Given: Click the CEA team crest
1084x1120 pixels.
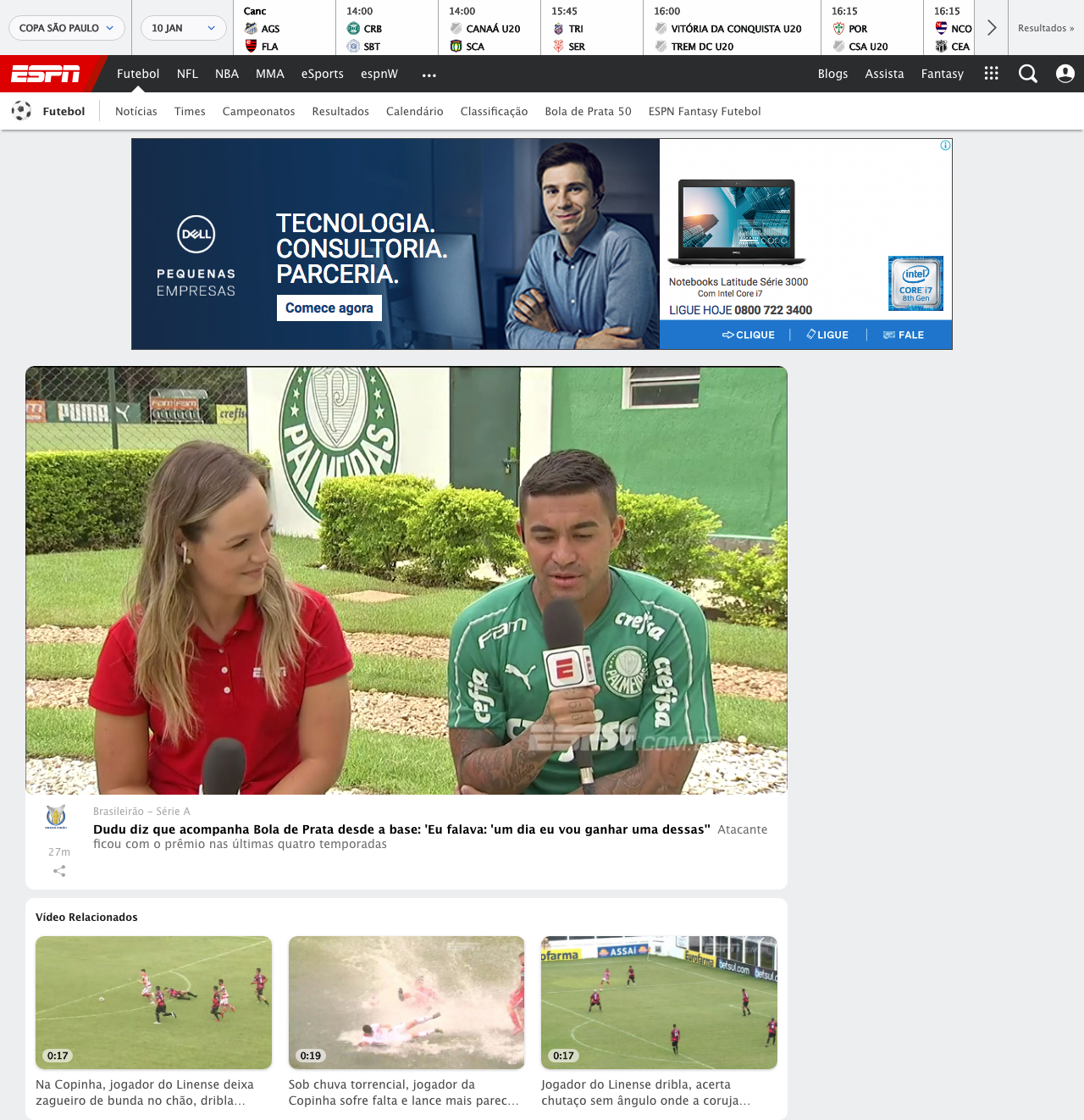Looking at the screenshot, I should [x=941, y=46].
